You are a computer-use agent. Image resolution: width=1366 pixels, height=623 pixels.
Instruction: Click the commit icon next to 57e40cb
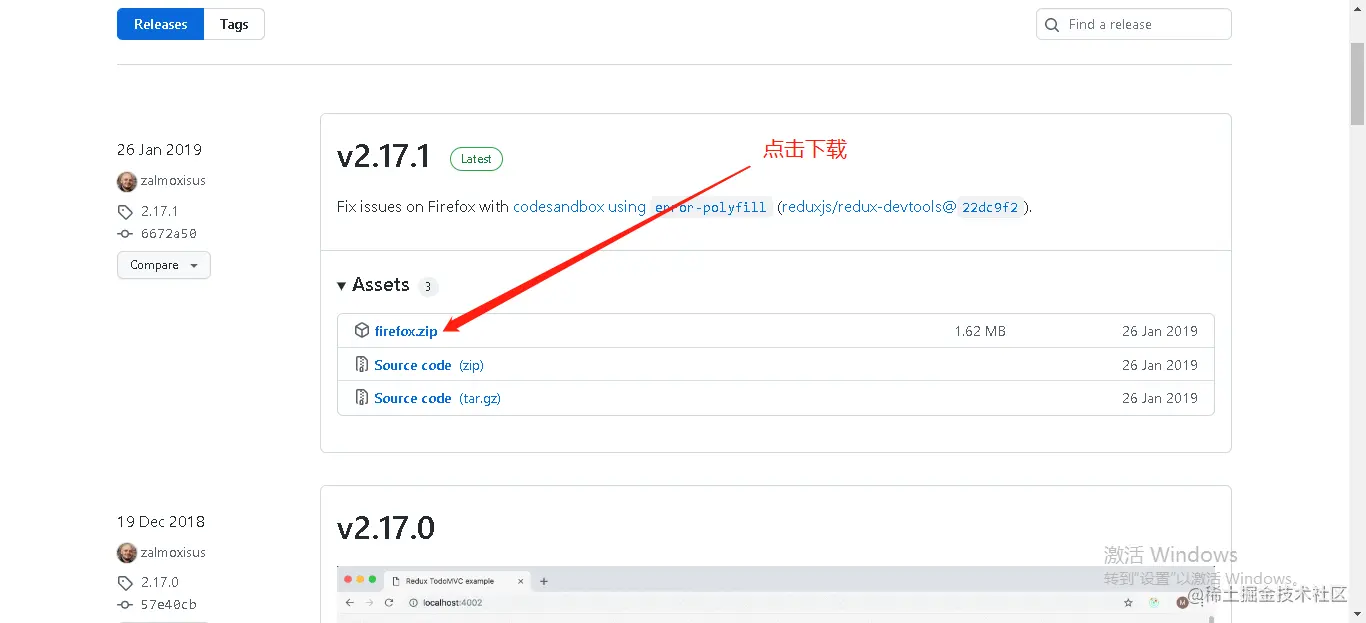[125, 605]
